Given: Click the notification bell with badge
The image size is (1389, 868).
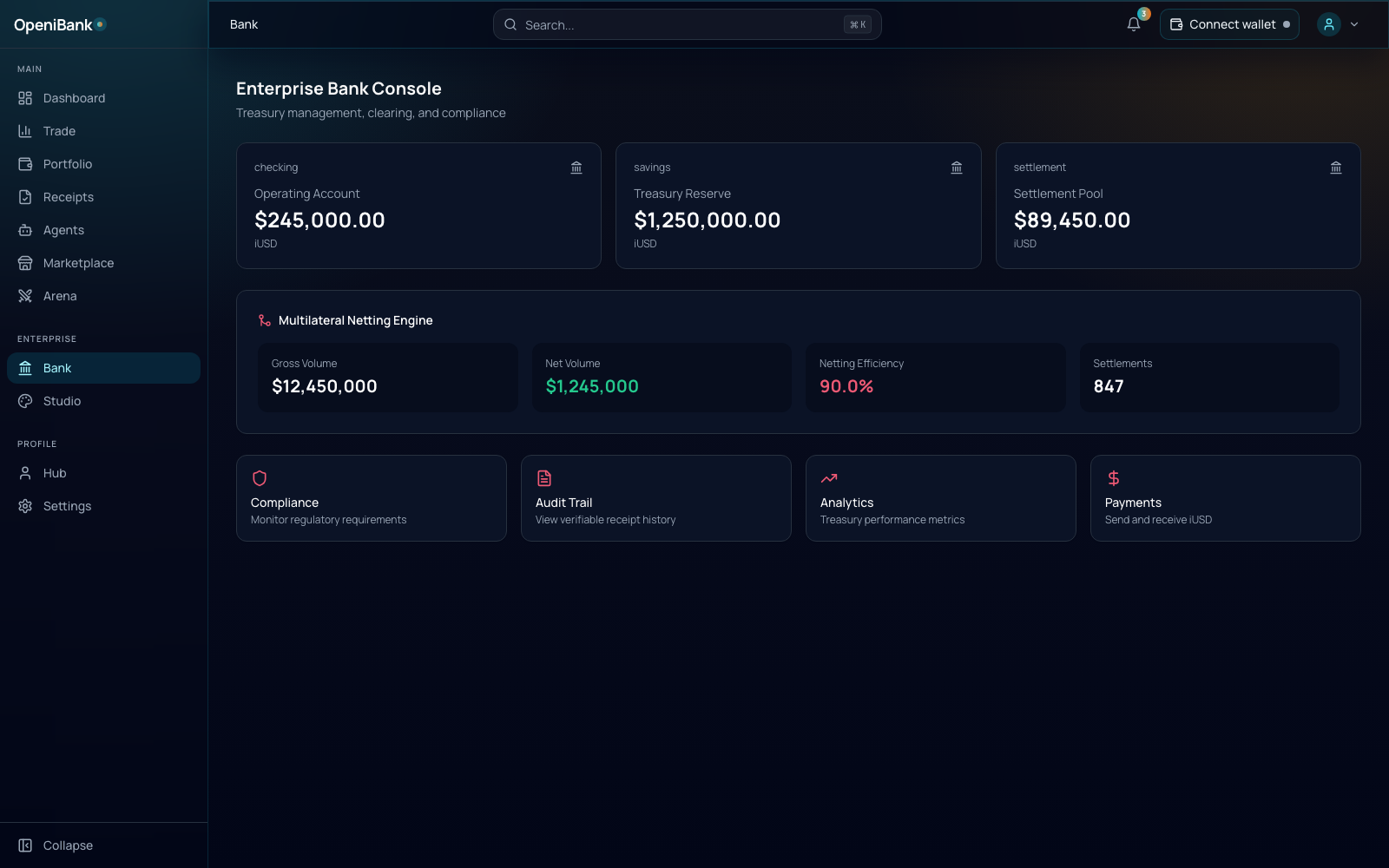Looking at the screenshot, I should pos(1133,24).
